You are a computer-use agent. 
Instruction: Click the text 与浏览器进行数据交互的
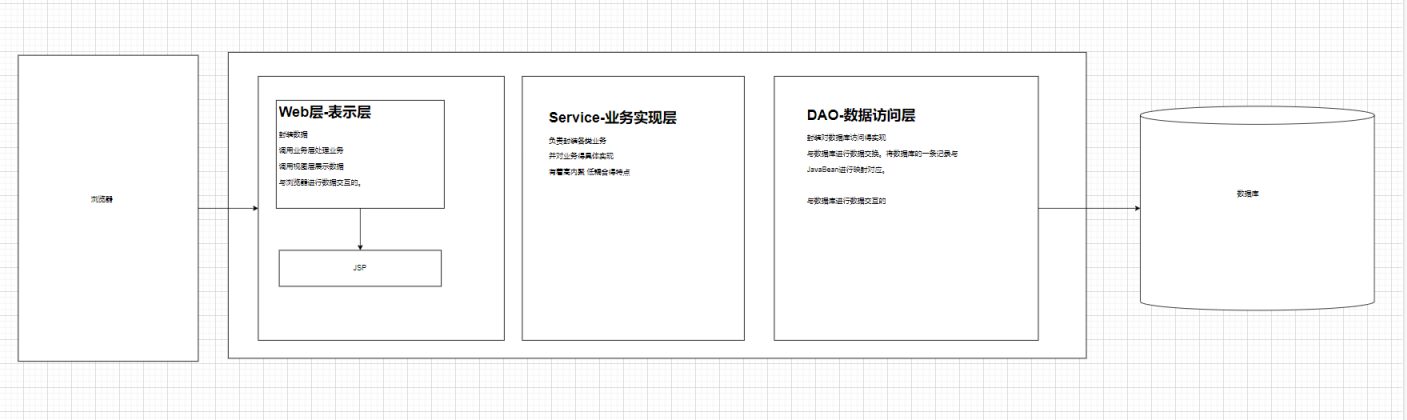point(319,182)
